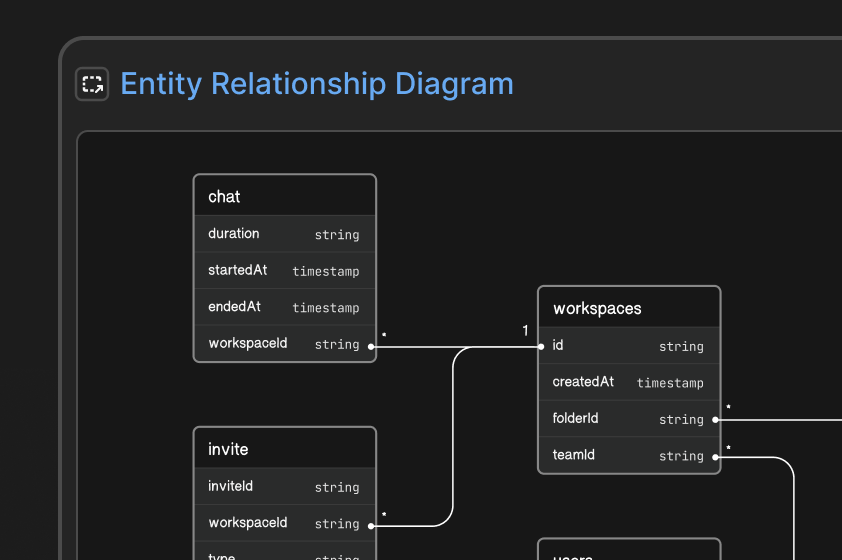The image size is (842, 560).
Task: Click the folderId row in workspaces
Action: point(629,419)
